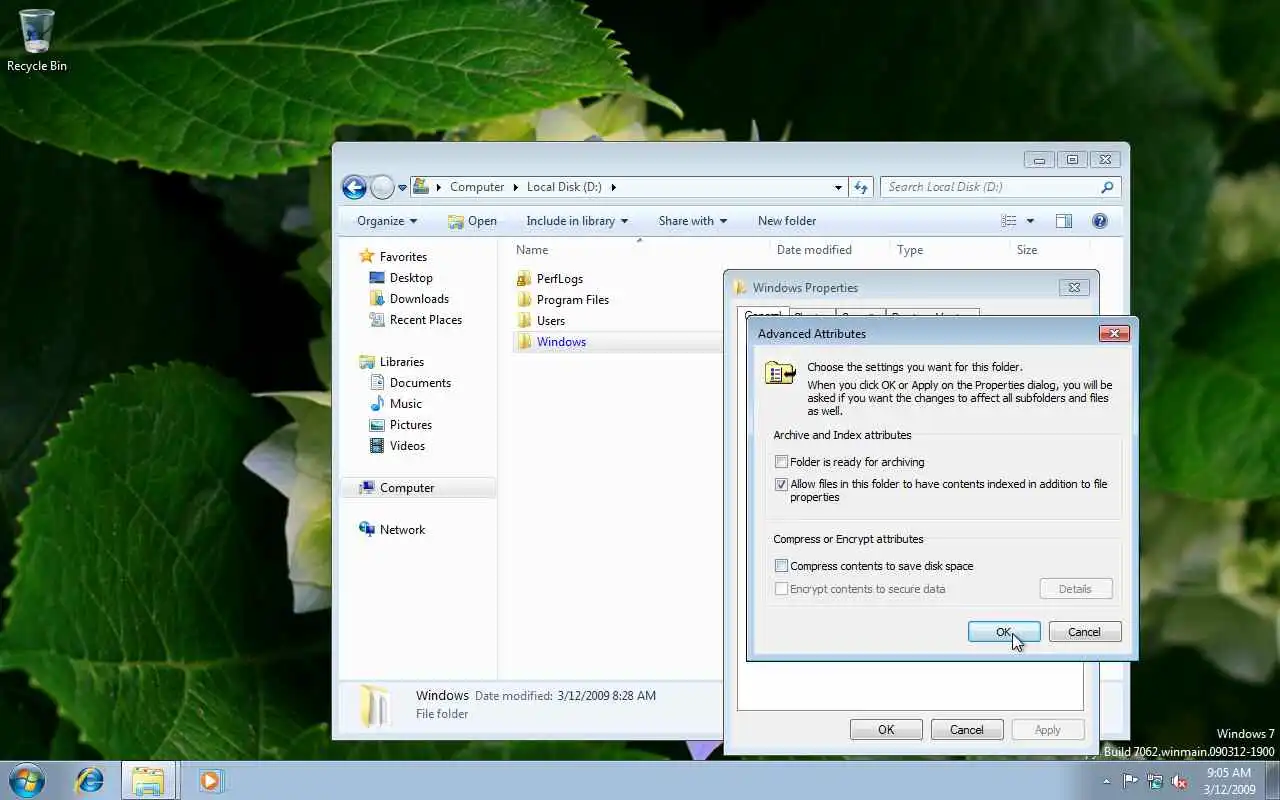Sort by the Size column header
Viewport: 1280px width, 800px height.
(1050, 250)
